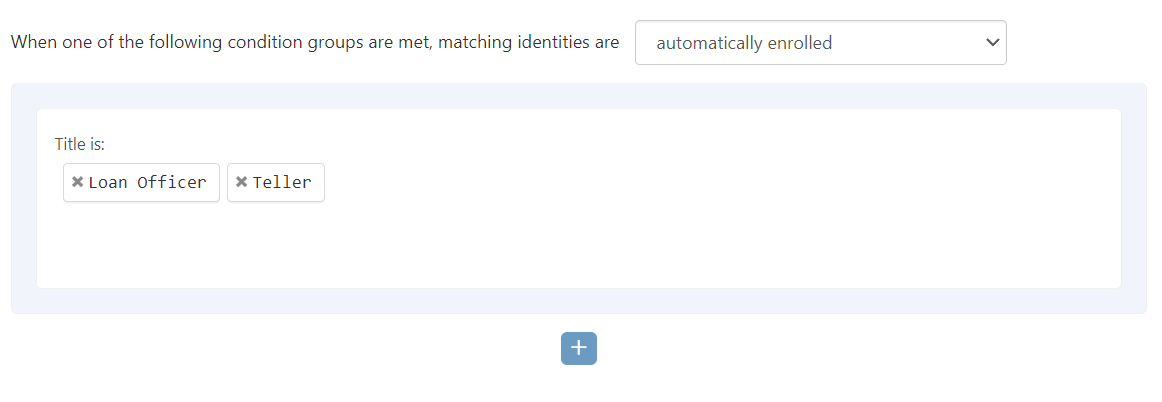Remove the Loan Officer title tag
1162x402 pixels.
pos(77,182)
